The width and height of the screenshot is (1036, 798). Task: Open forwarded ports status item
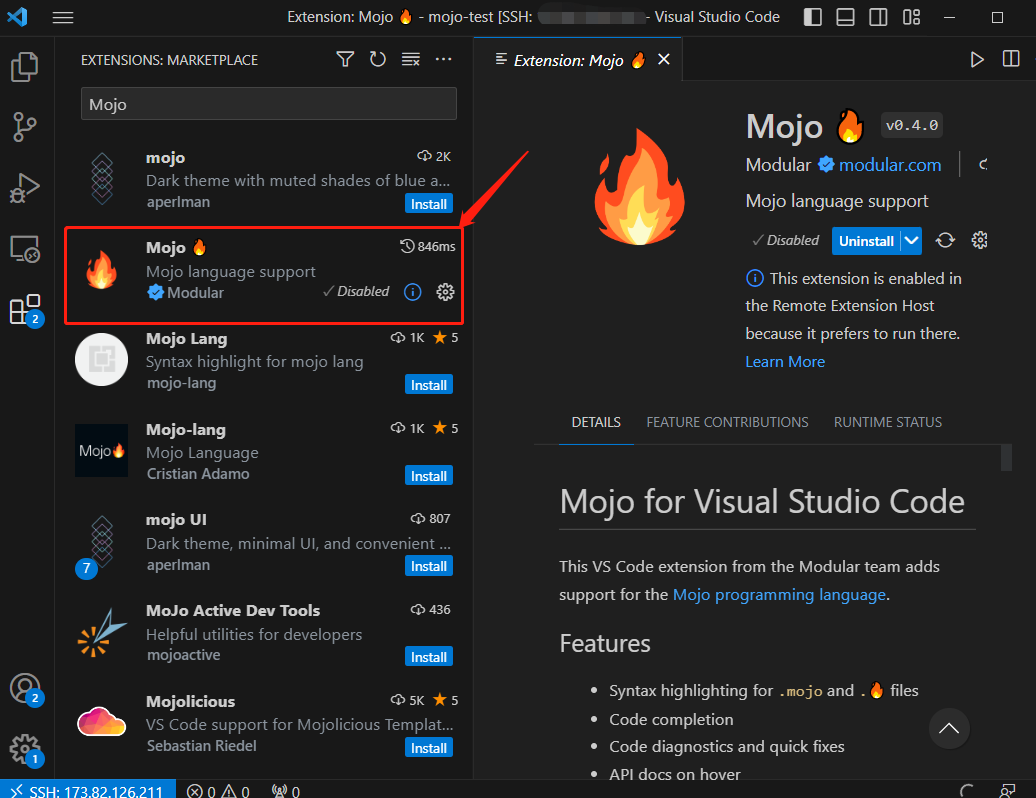(x=286, y=791)
